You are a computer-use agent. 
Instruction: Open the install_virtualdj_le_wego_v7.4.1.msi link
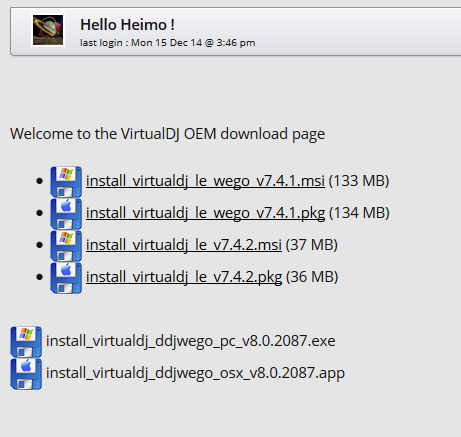pyautogui.click(x=205, y=181)
